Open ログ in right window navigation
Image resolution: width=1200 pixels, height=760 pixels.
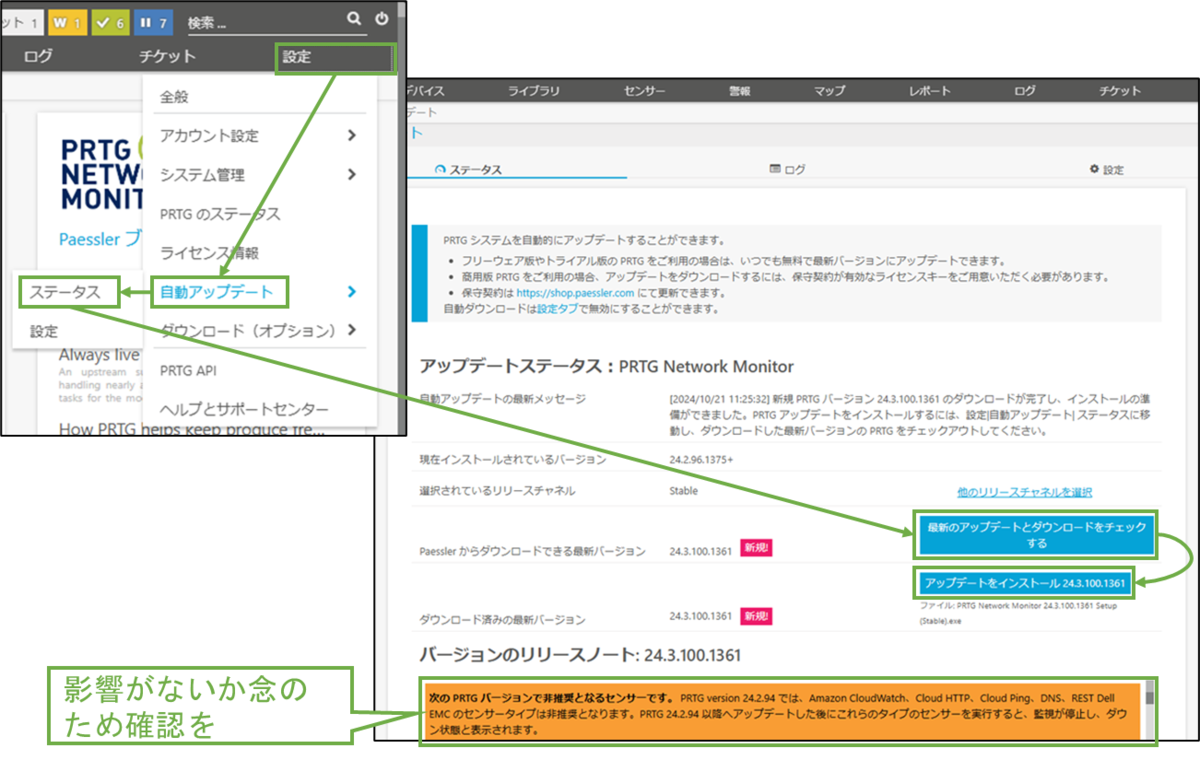coord(1024,91)
